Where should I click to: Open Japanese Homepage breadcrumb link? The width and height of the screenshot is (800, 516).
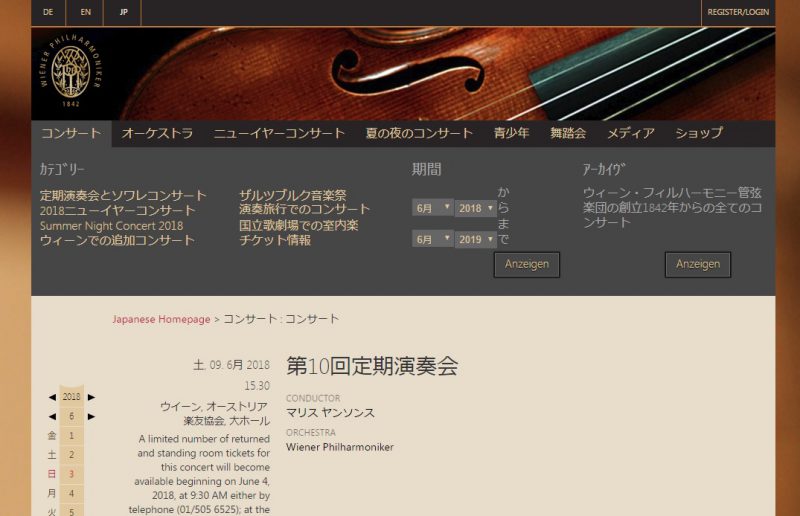coord(161,320)
